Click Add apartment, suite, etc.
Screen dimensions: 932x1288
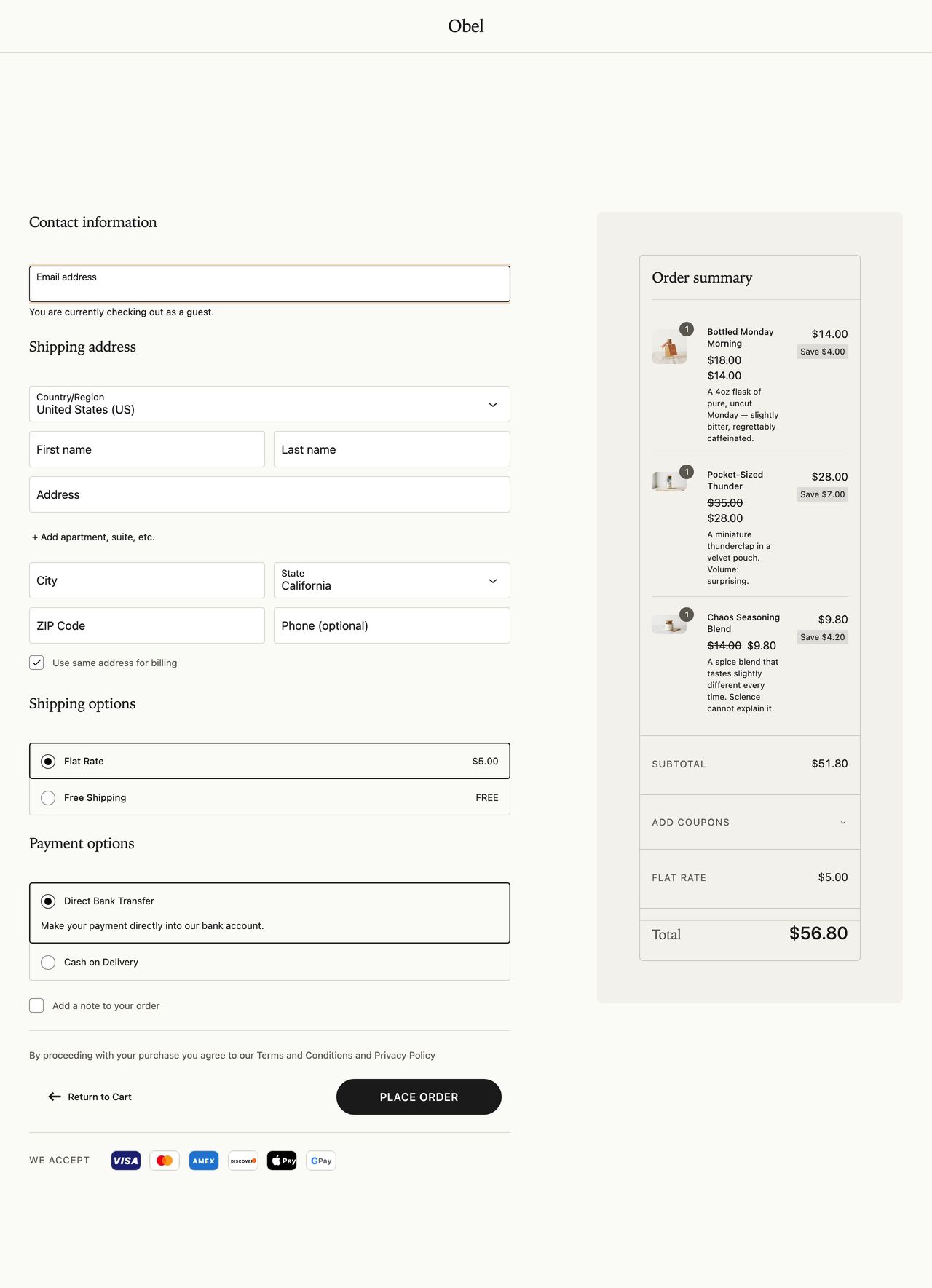tap(93, 537)
